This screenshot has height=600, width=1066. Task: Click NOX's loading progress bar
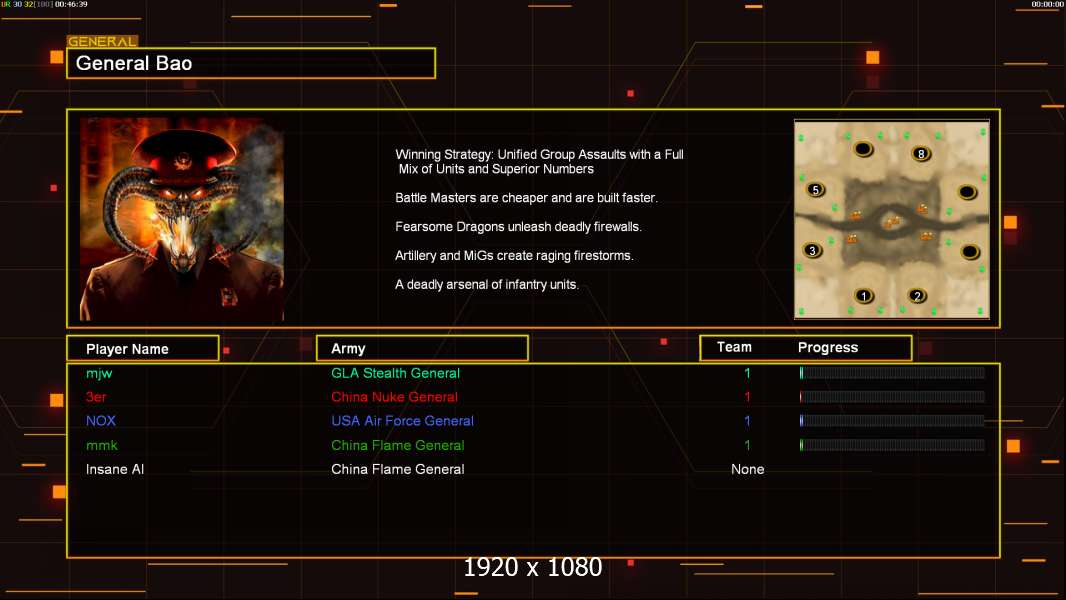[892, 421]
